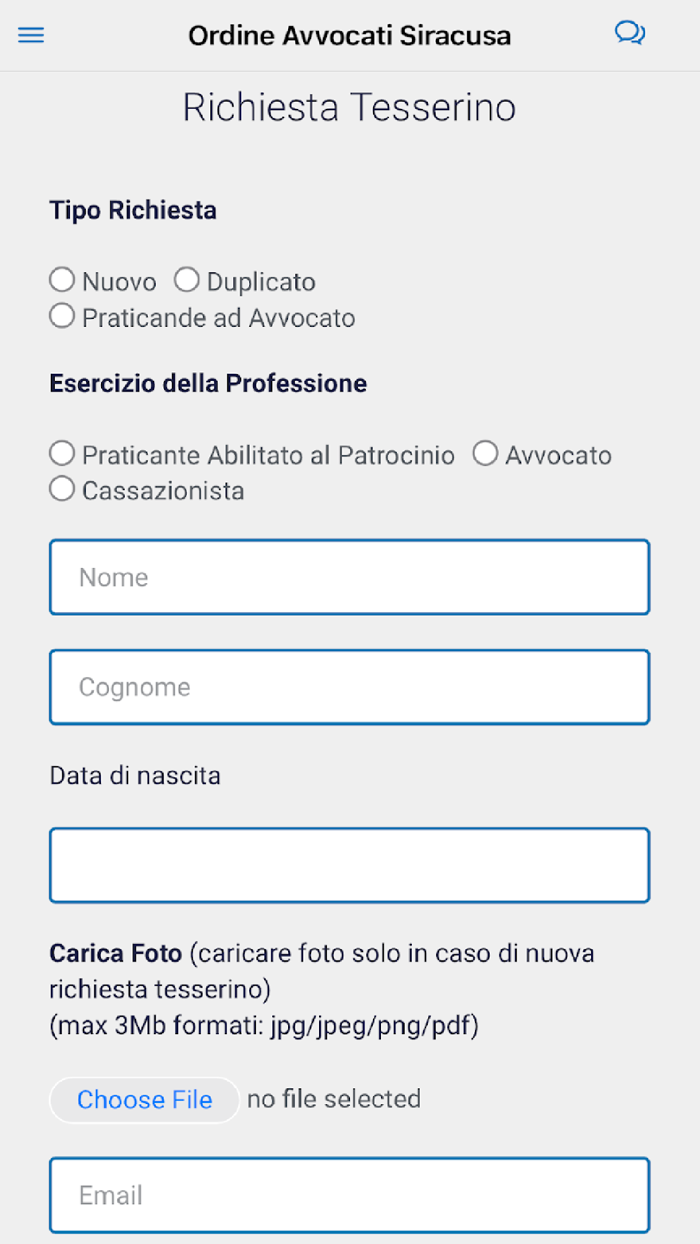700x1244 pixels.
Task: Choose the Cassazionista profession option
Action: 61,489
